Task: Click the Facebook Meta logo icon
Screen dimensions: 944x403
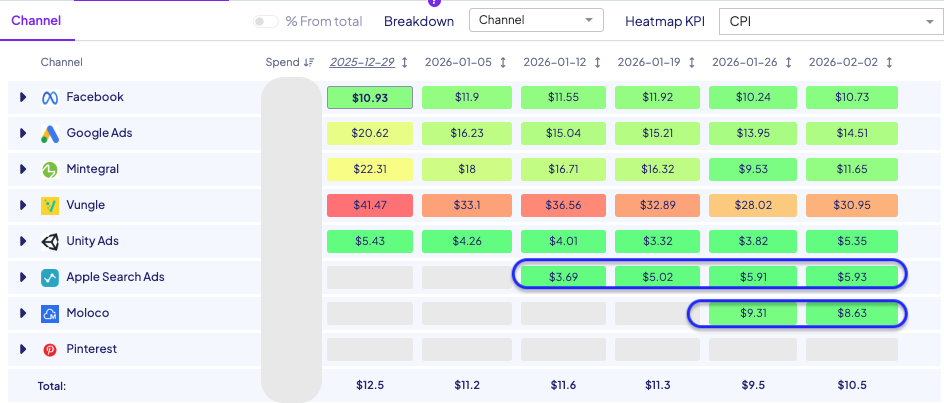Action: pyautogui.click(x=50, y=98)
